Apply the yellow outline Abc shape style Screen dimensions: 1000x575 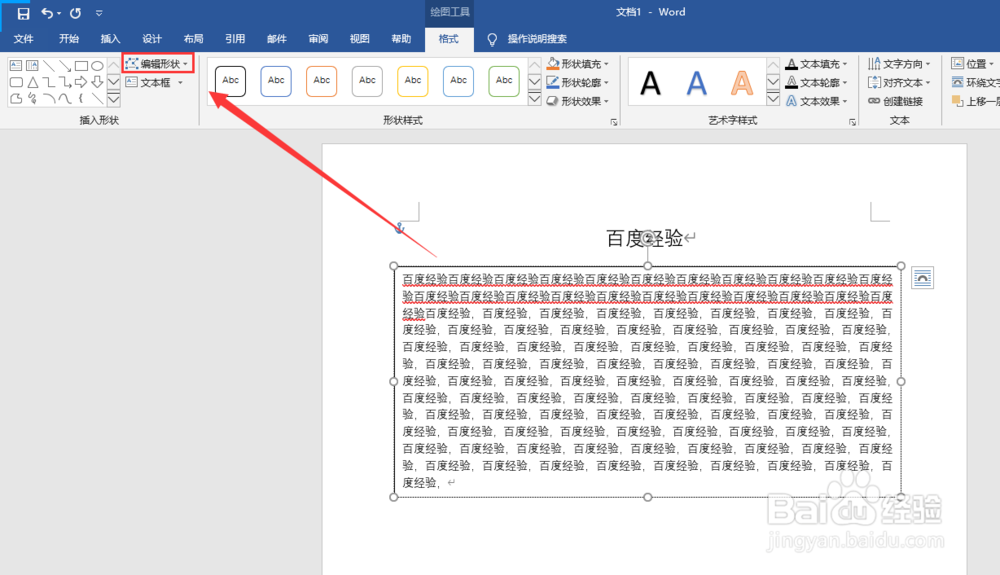pos(413,81)
